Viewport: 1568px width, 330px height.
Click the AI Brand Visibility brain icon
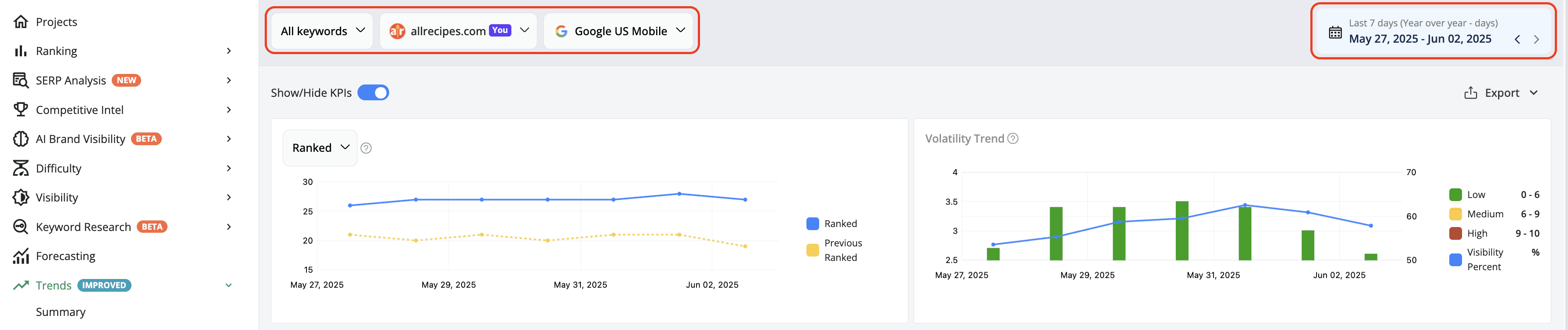pos(21,139)
